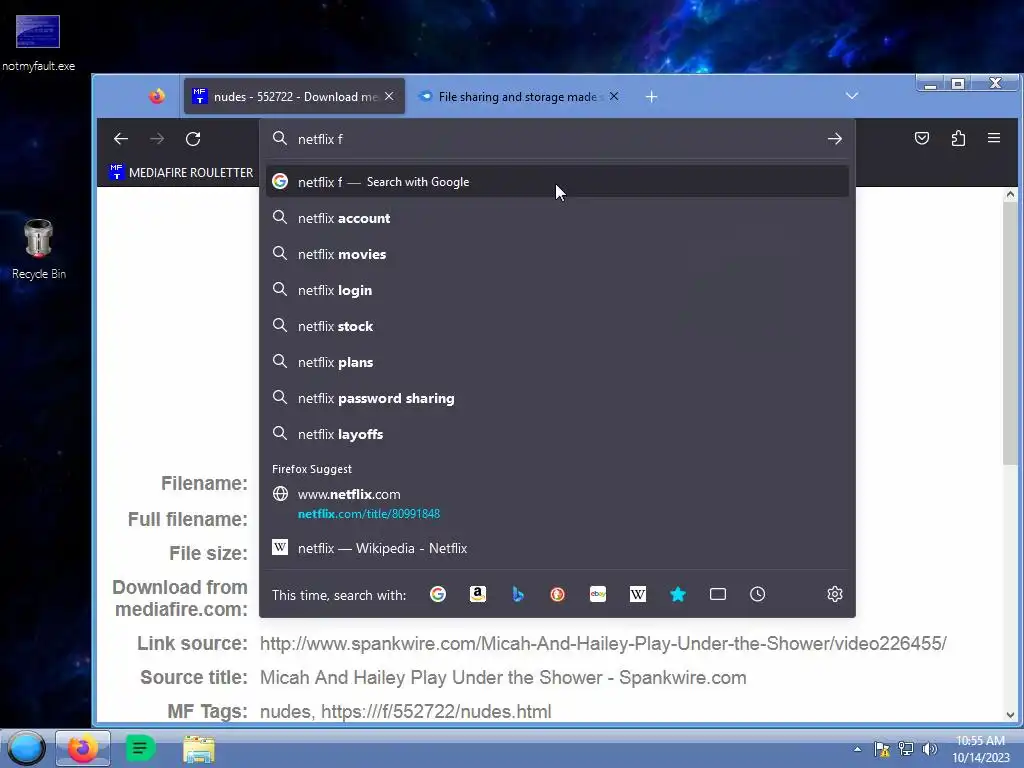Image resolution: width=1024 pixels, height=768 pixels.
Task: Search this time with Amazon icon
Action: (478, 594)
